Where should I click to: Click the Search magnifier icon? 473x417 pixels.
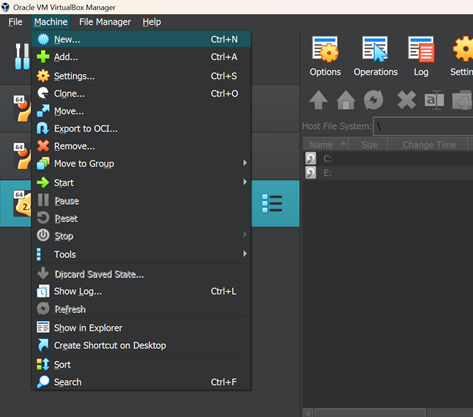click(43, 382)
